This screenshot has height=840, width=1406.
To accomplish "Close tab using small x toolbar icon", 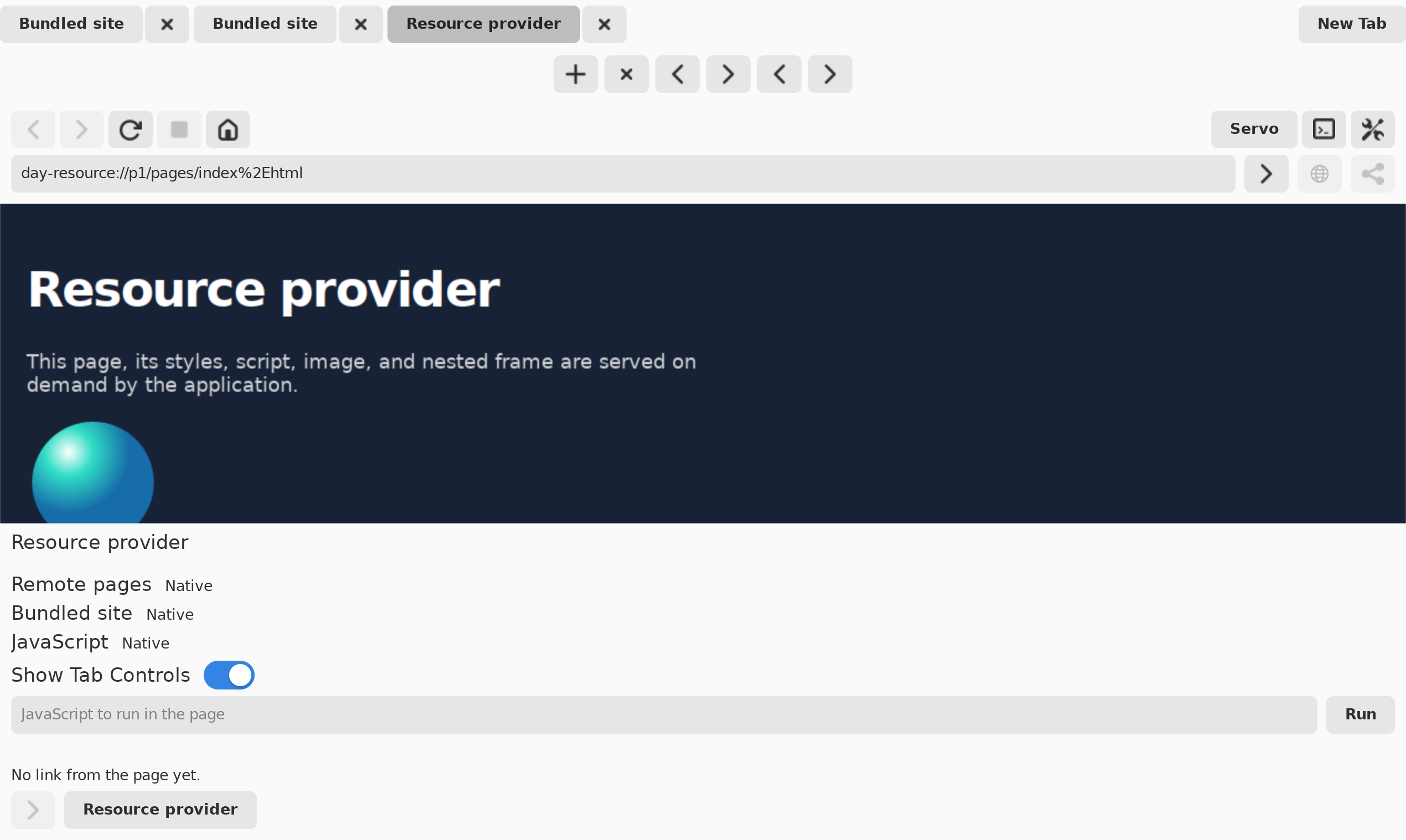I will 626,74.
